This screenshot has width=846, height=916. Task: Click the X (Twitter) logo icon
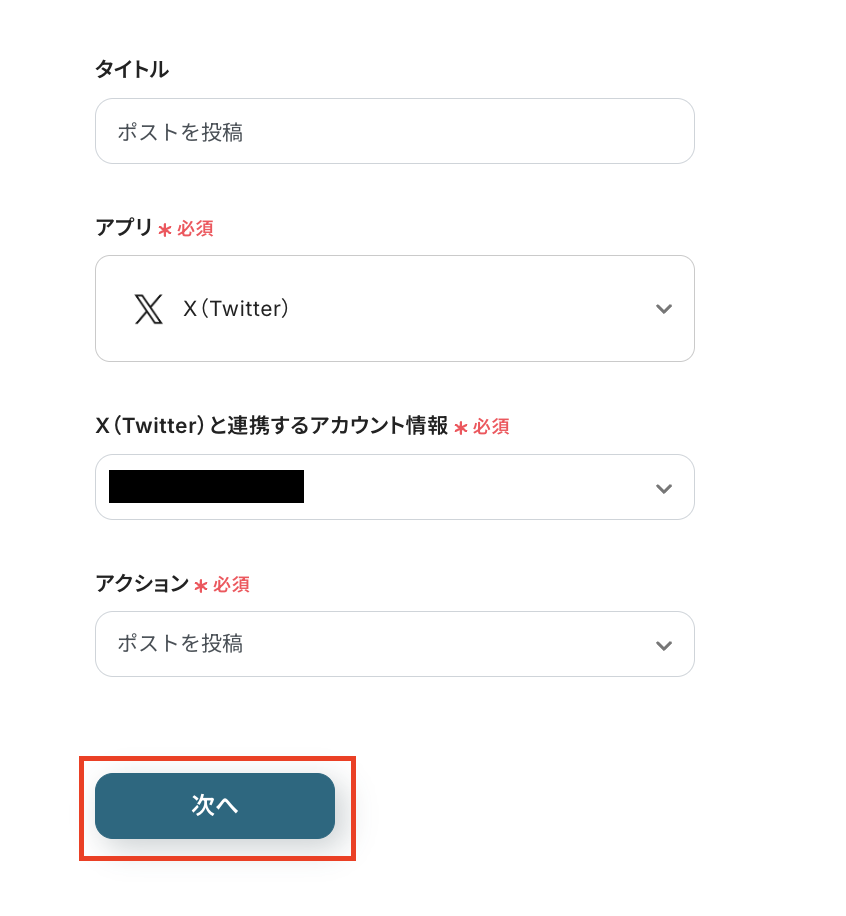tap(148, 309)
